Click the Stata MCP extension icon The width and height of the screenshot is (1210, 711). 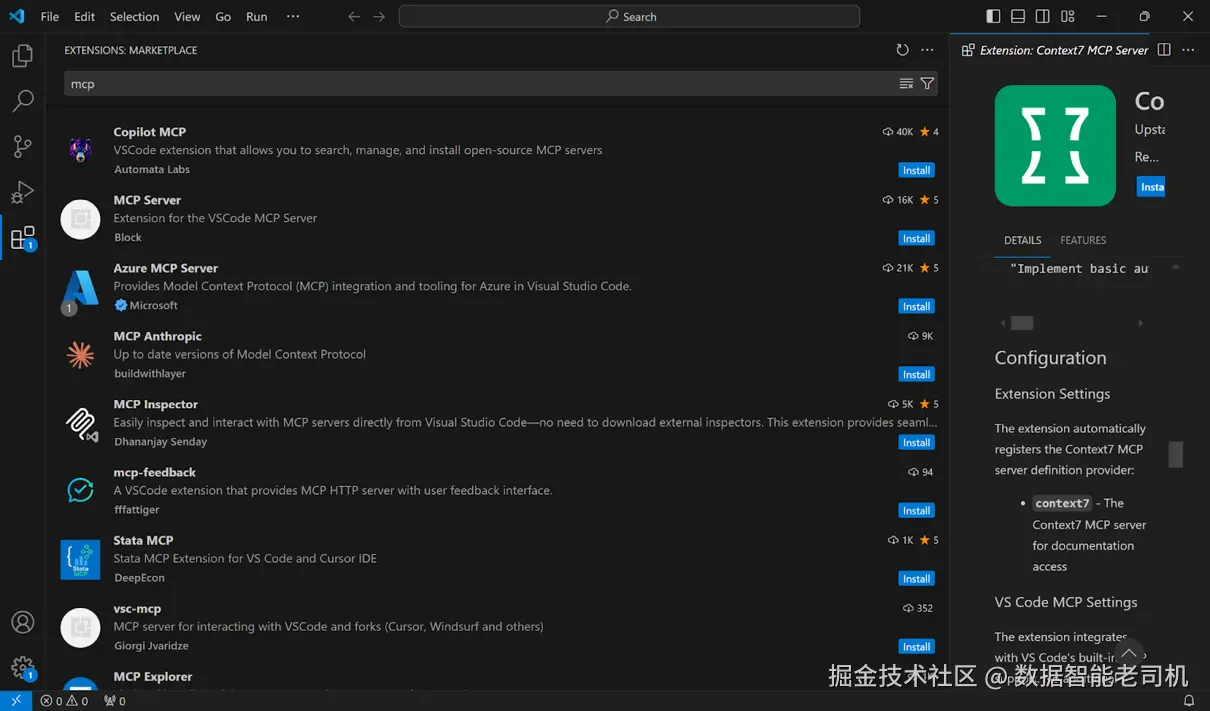(x=80, y=559)
